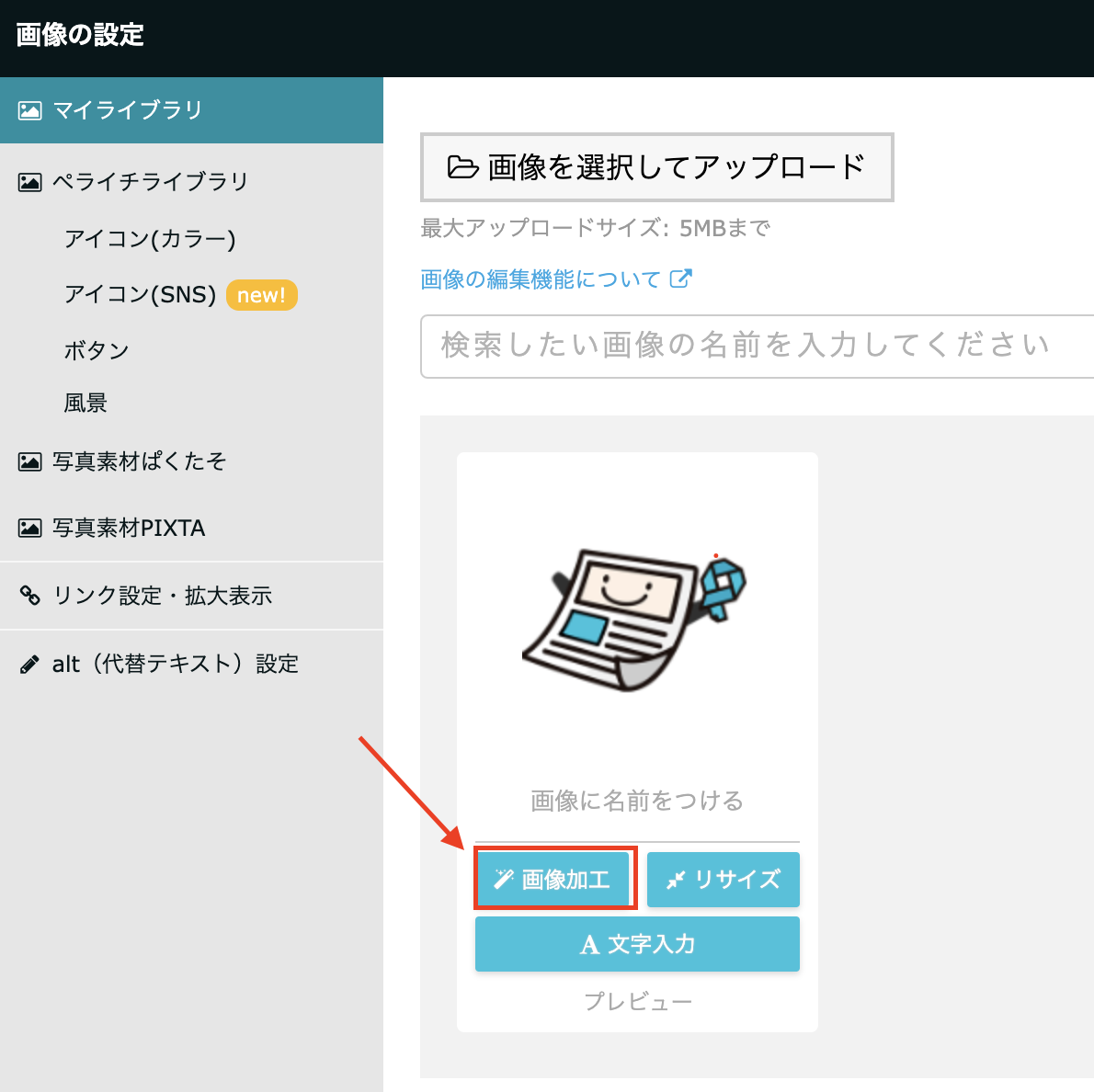This screenshot has height=1092, width=1094.
Task: Focus the image name search field
Action: (754, 346)
